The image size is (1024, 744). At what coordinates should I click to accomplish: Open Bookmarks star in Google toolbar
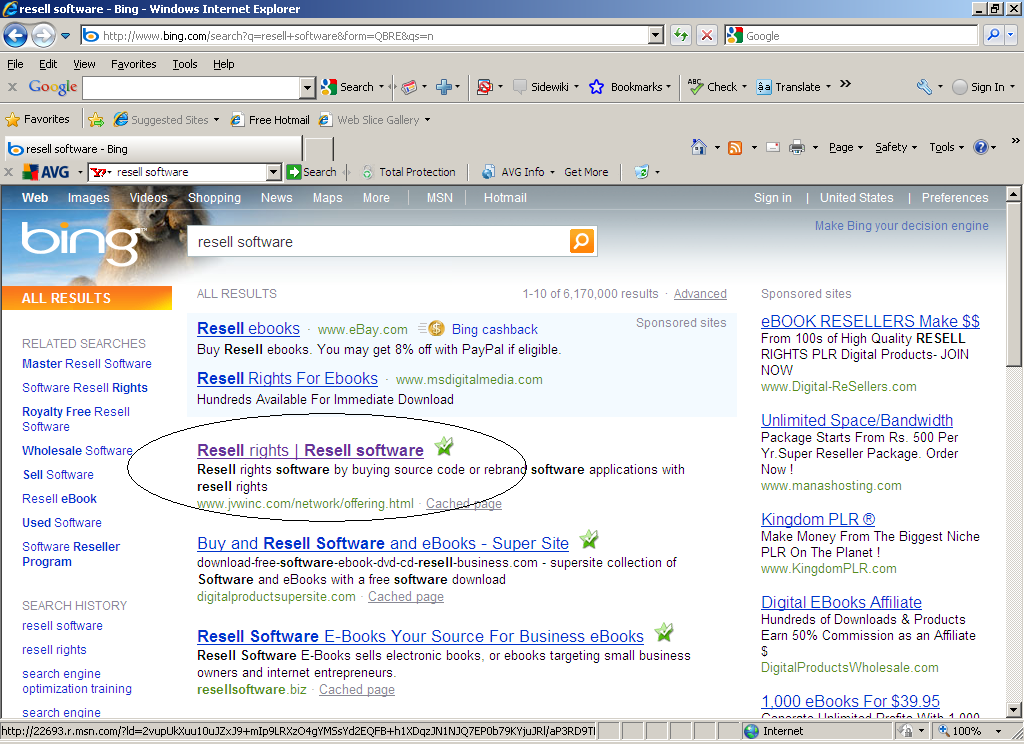[597, 87]
